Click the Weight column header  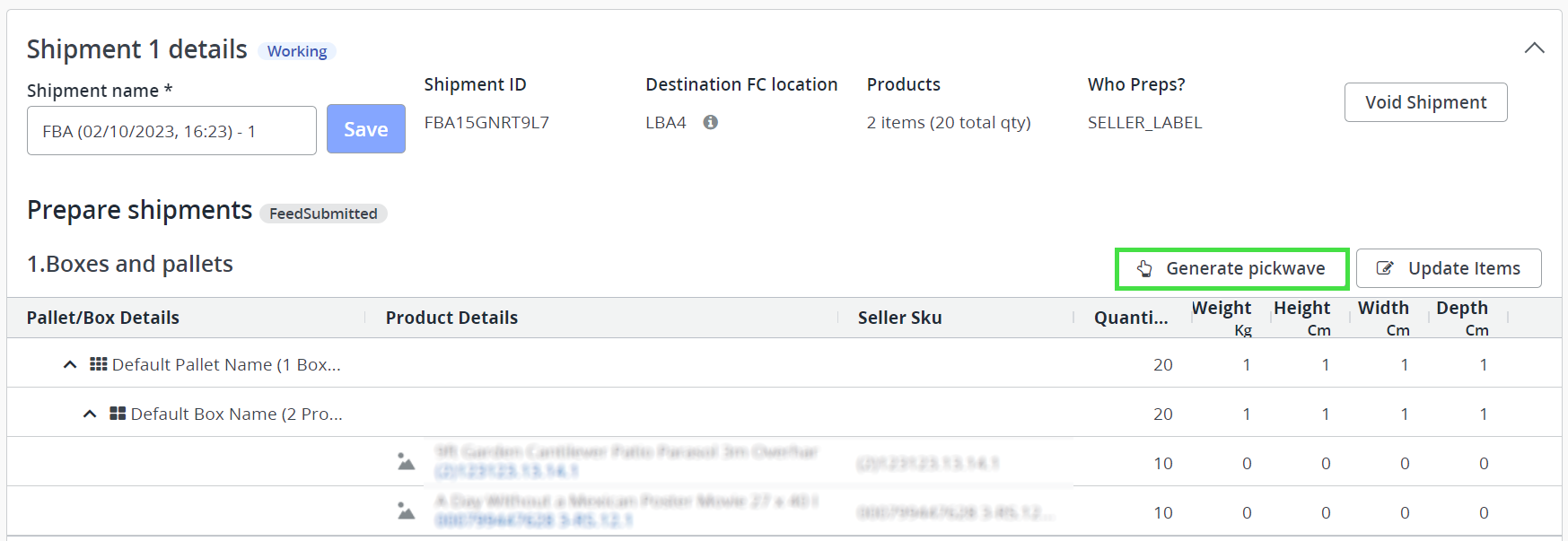click(x=1221, y=309)
